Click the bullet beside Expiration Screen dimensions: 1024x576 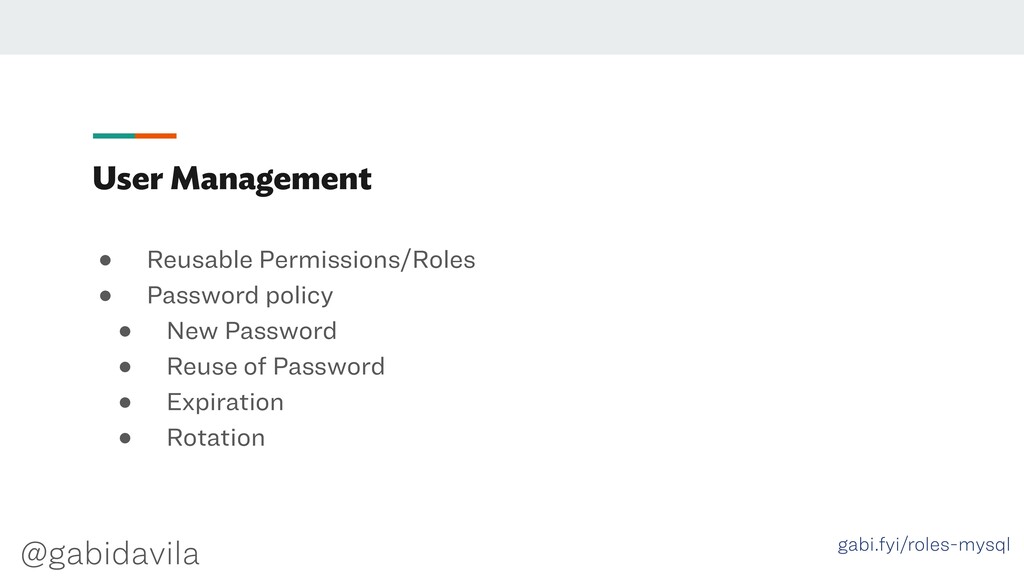pos(125,402)
